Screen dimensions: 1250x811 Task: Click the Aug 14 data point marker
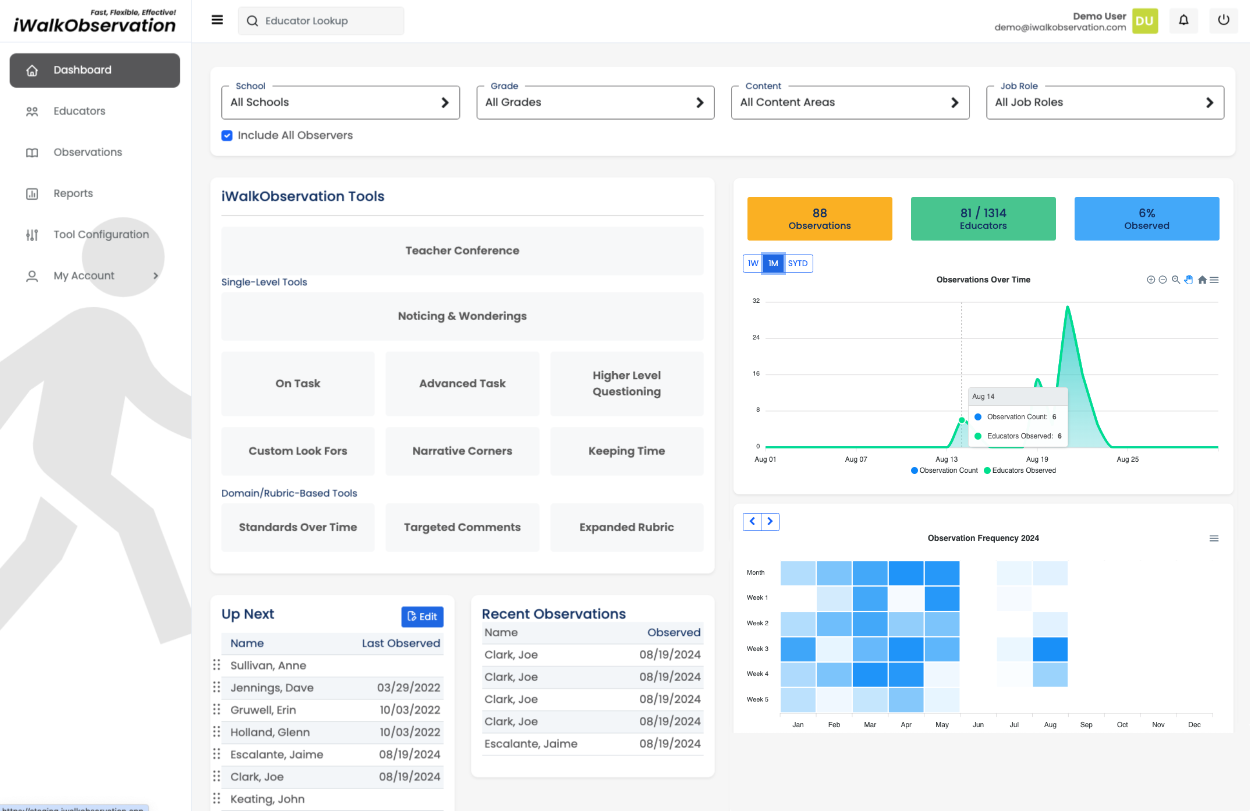[961, 420]
